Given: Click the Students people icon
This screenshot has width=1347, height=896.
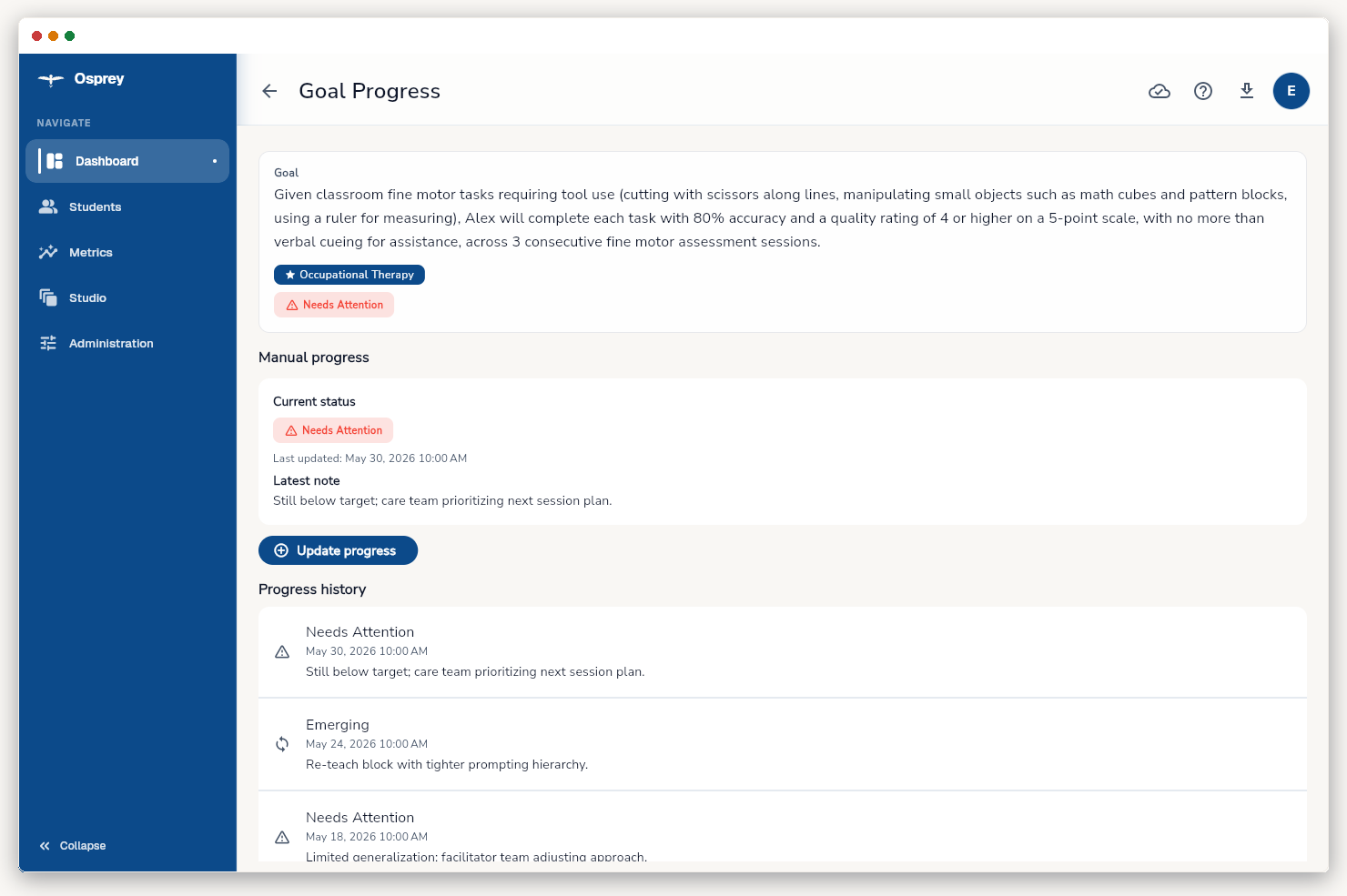Looking at the screenshot, I should point(48,206).
